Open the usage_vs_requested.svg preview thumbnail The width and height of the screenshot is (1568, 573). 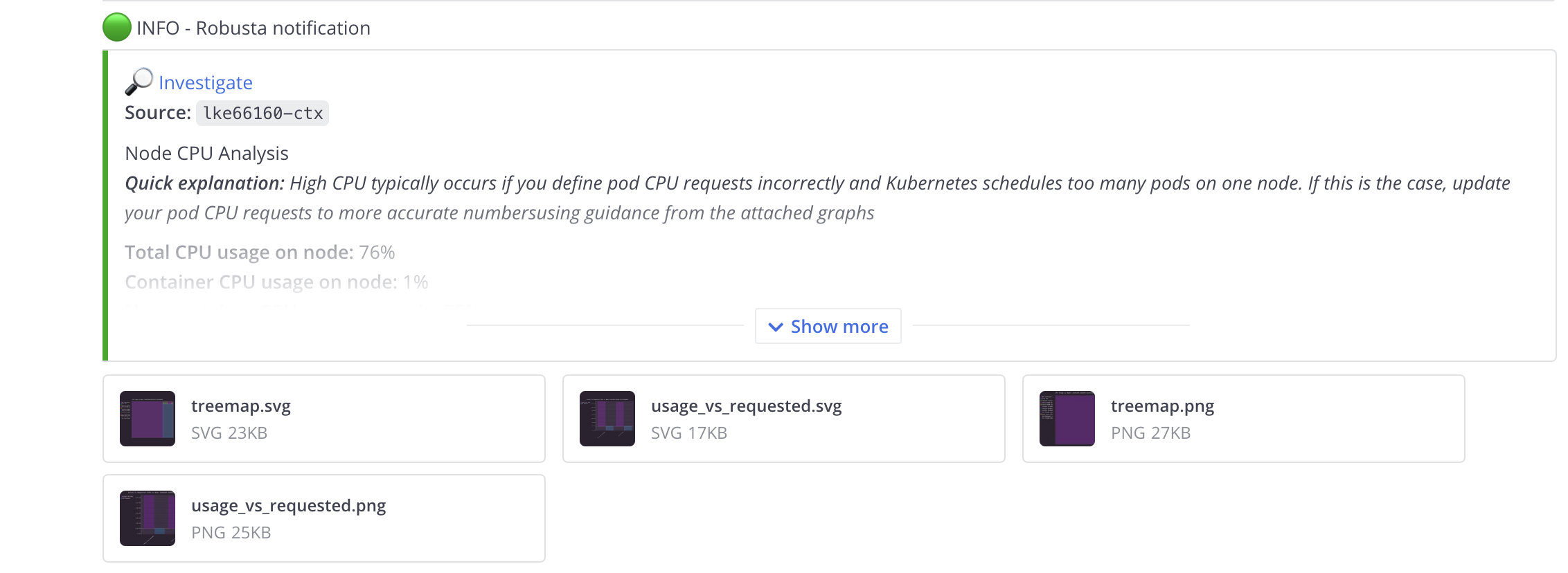point(607,419)
